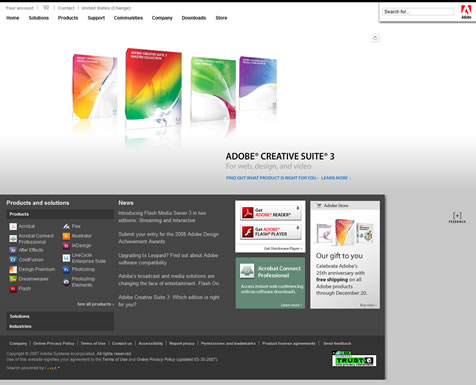The image size is (476, 385).
Task: Click the Photoshop product icon
Action: pyautogui.click(x=66, y=269)
